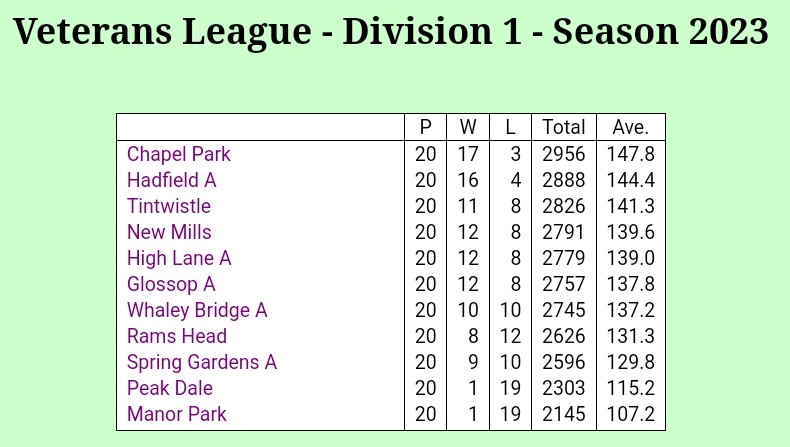
Task: Click the Hadfield A team link
Action: tap(171, 180)
